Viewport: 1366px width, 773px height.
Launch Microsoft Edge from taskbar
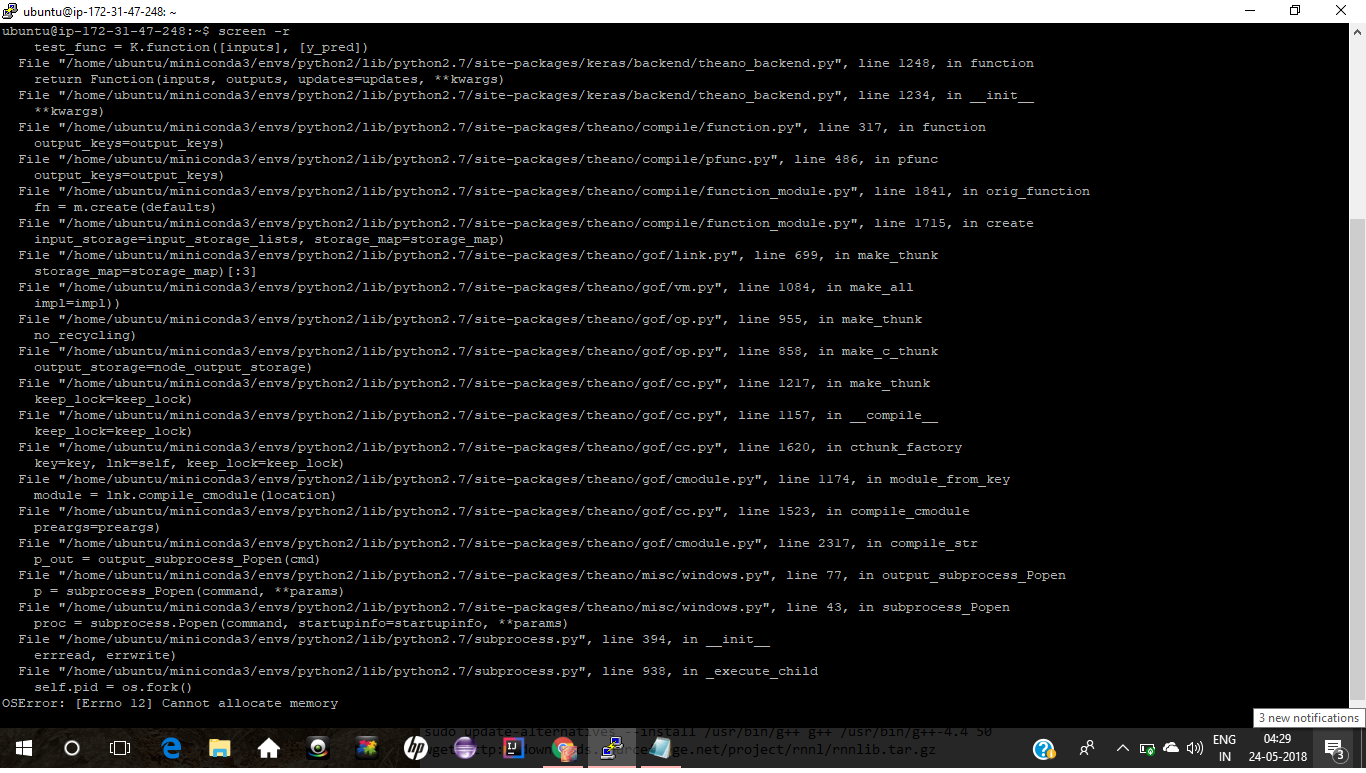pos(171,748)
